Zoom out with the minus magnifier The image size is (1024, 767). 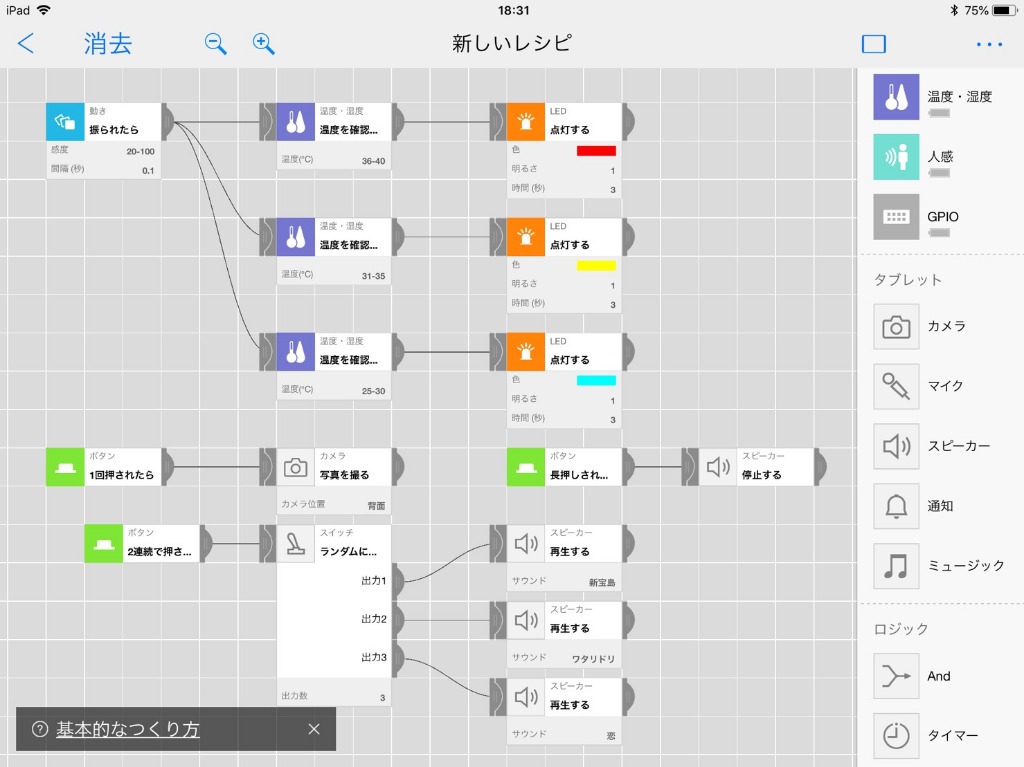click(215, 44)
